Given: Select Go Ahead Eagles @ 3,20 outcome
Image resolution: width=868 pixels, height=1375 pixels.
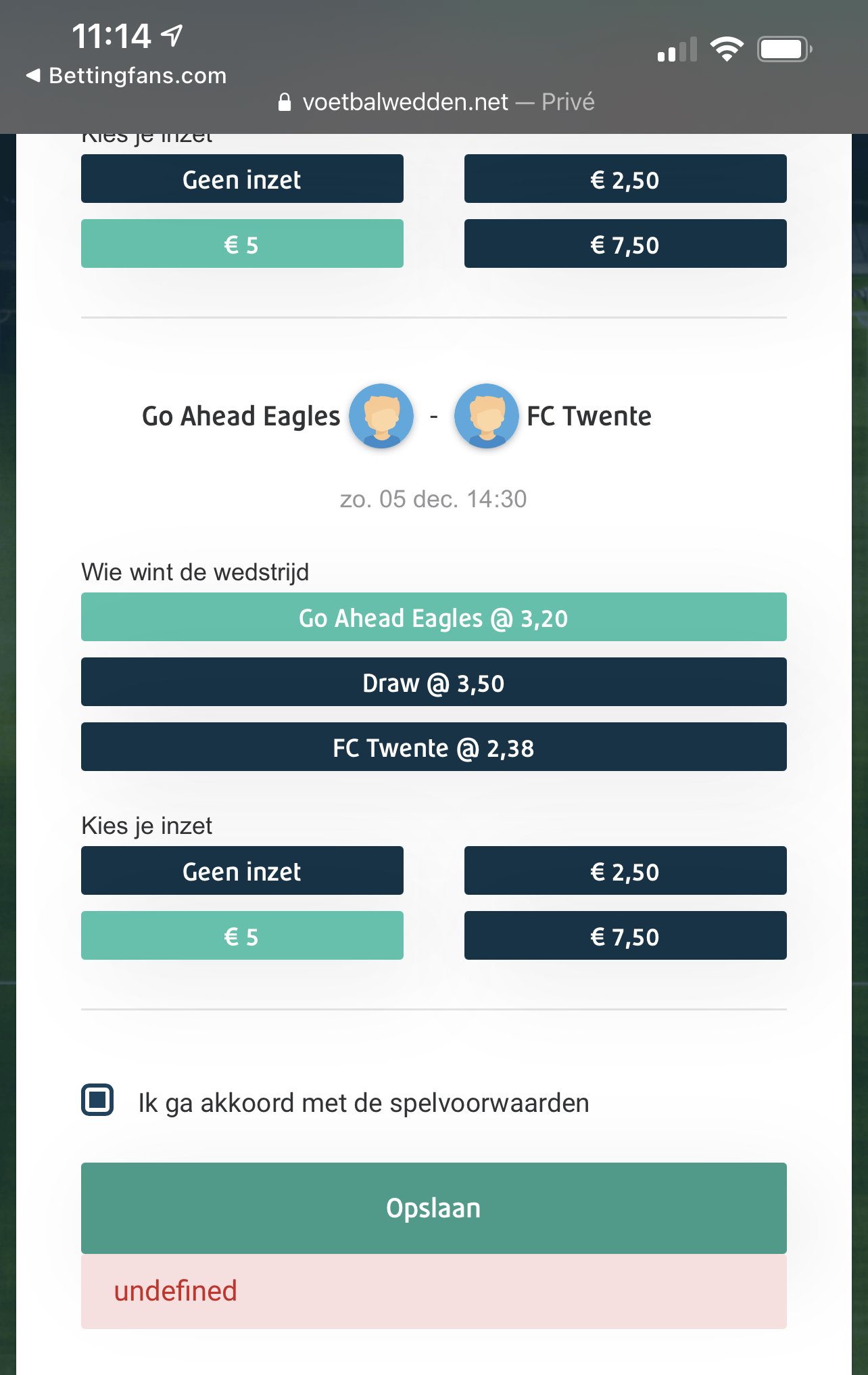Looking at the screenshot, I should click(433, 617).
